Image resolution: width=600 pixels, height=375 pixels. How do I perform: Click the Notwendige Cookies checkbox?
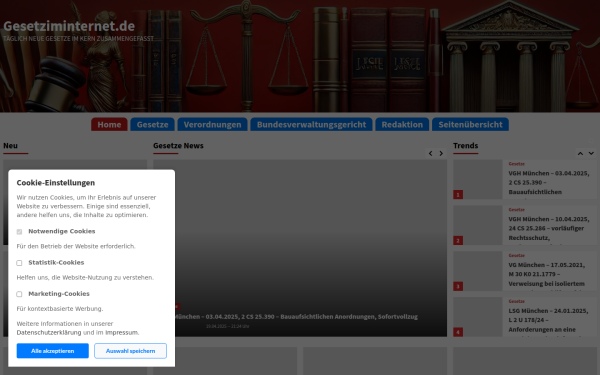[19, 232]
